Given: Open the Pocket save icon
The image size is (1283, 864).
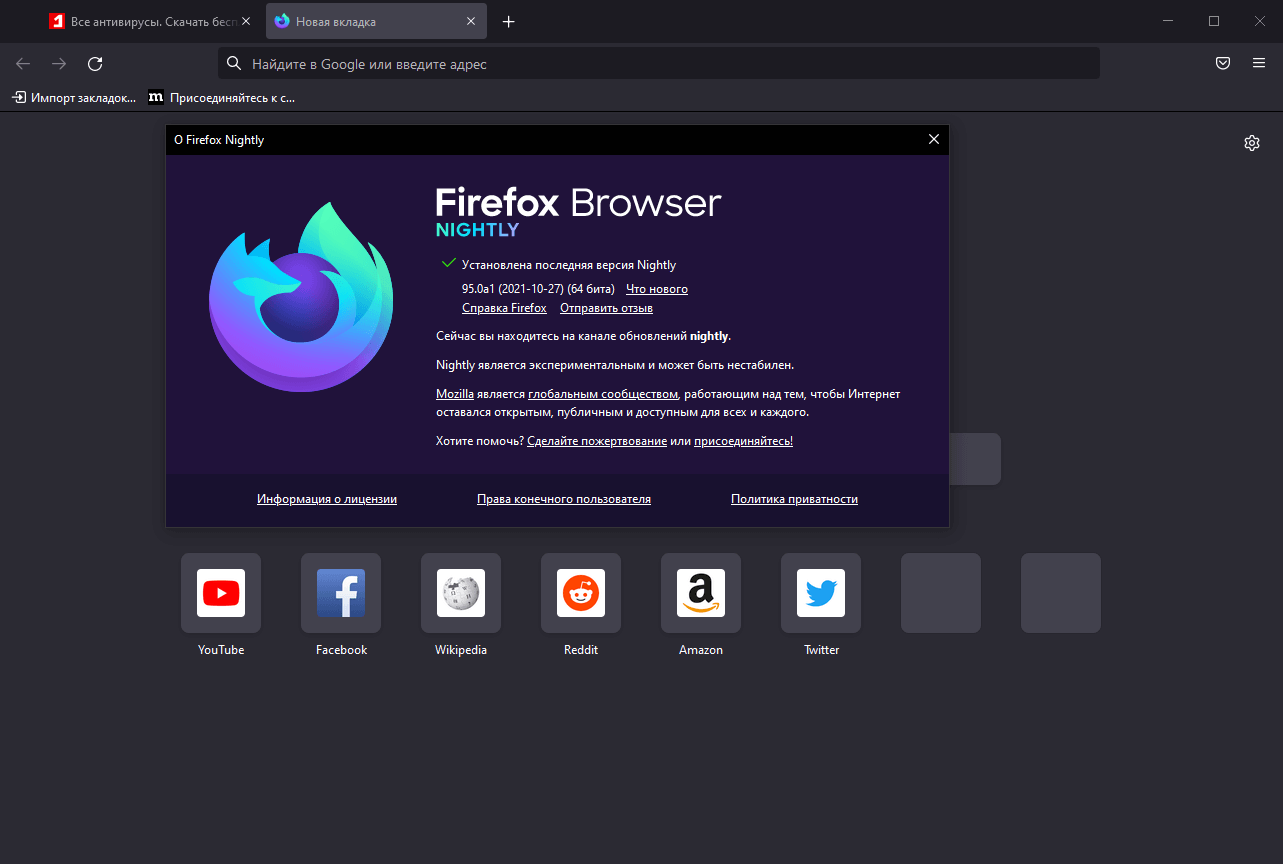Looking at the screenshot, I should [x=1222, y=63].
